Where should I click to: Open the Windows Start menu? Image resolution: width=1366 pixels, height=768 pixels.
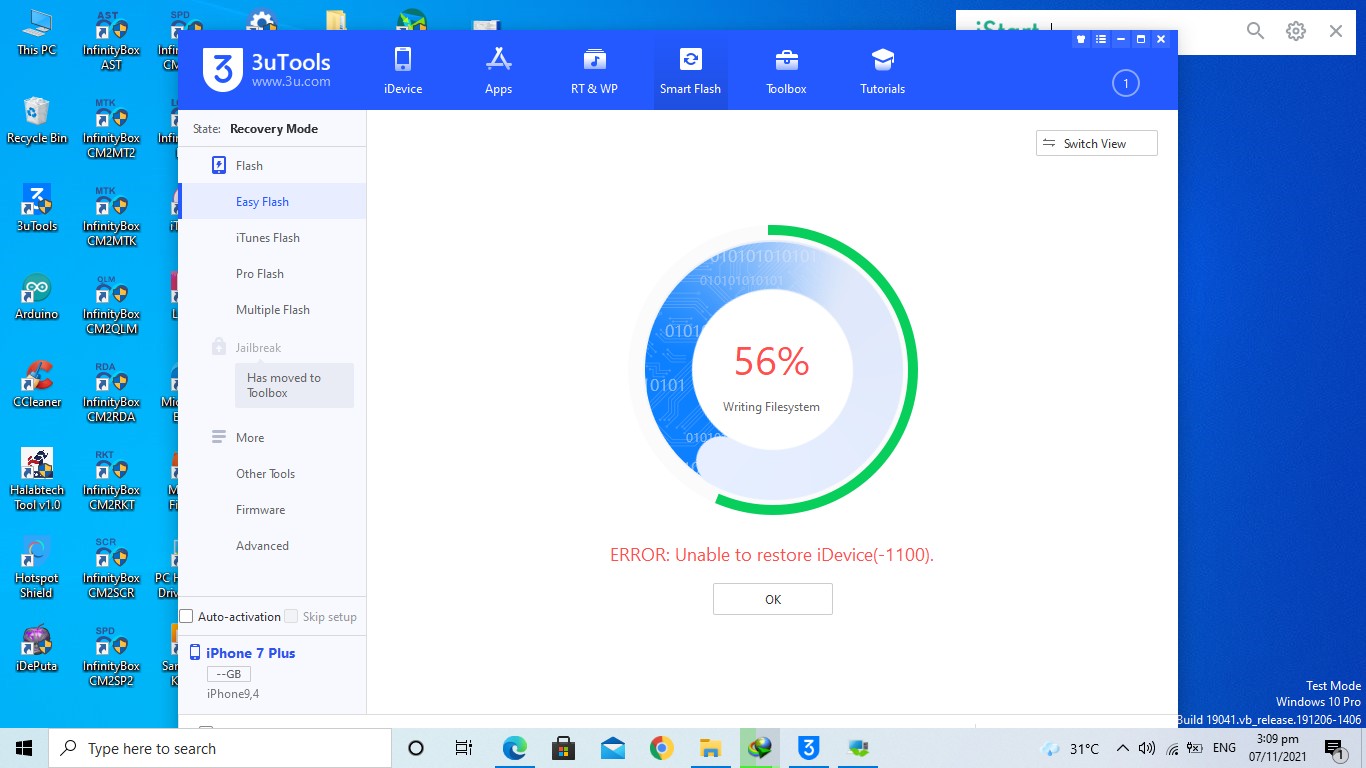pos(24,748)
